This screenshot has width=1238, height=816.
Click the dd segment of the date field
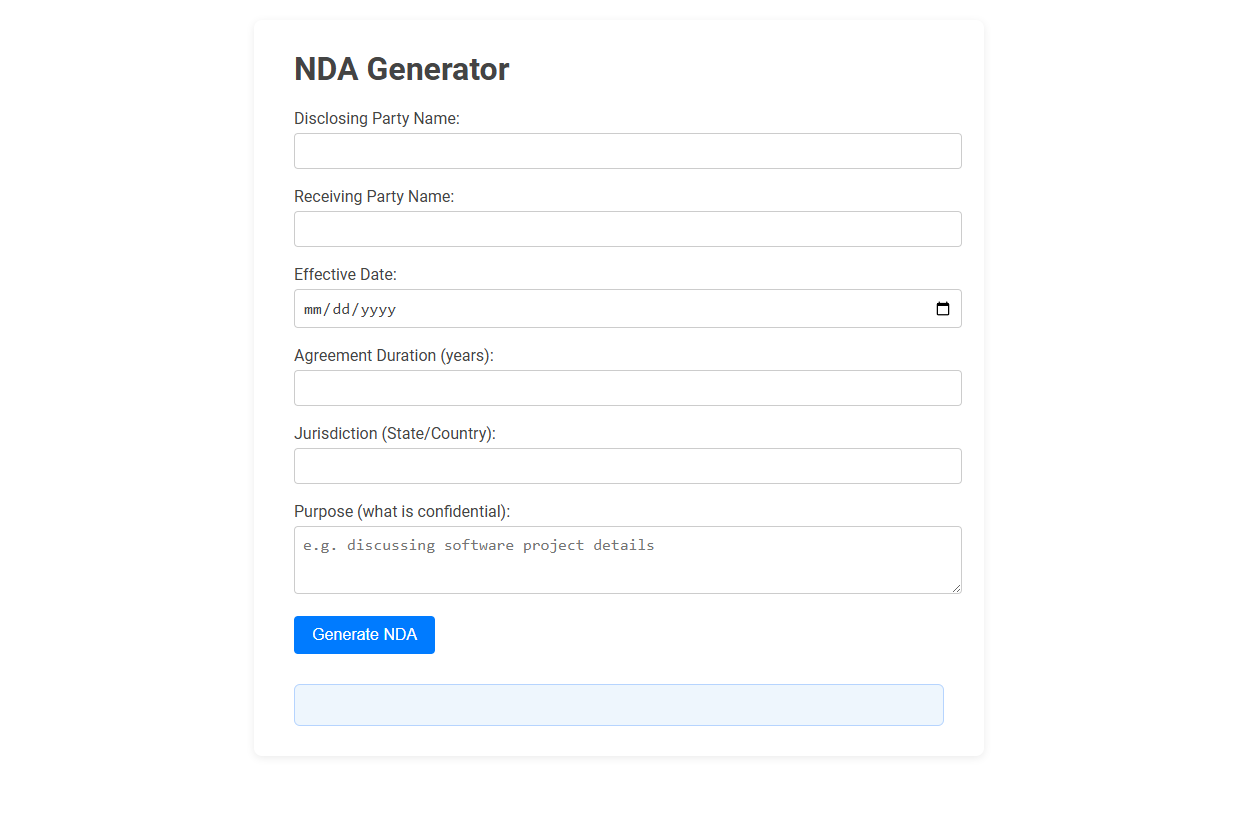(341, 309)
